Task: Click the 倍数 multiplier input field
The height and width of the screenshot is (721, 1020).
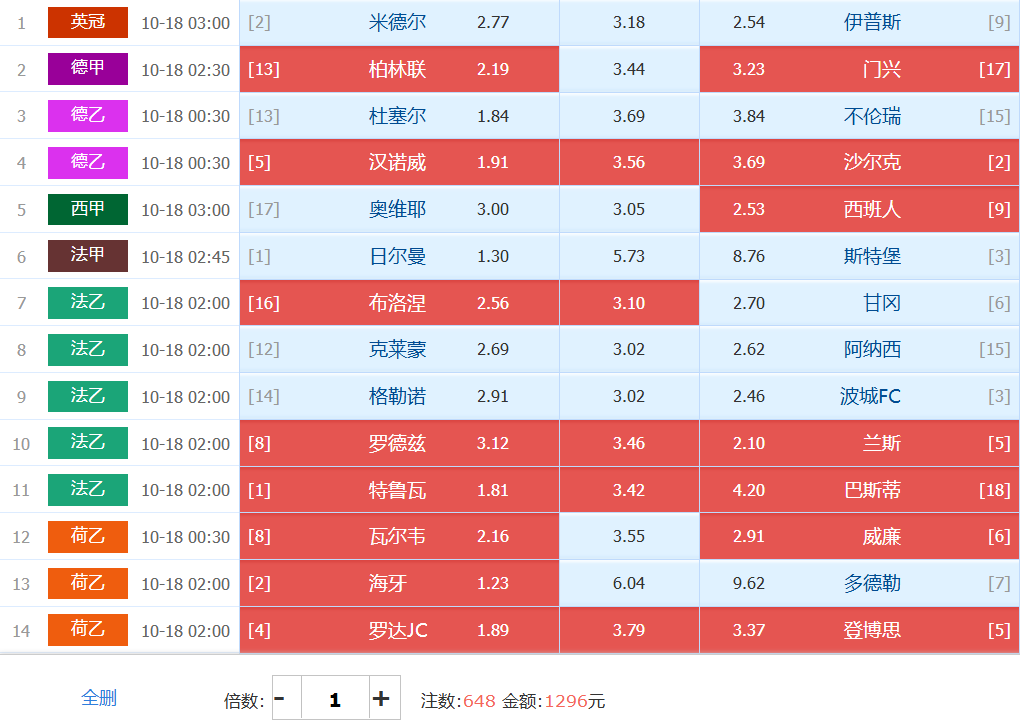Action: click(335, 699)
